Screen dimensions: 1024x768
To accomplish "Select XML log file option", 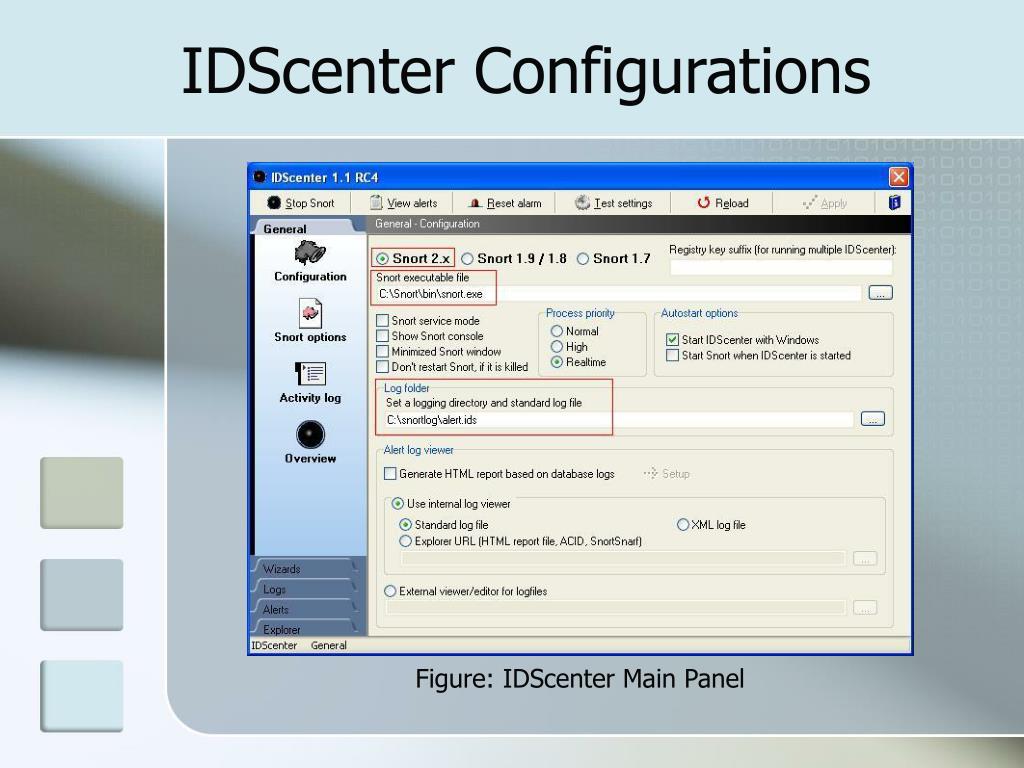I will 682,524.
